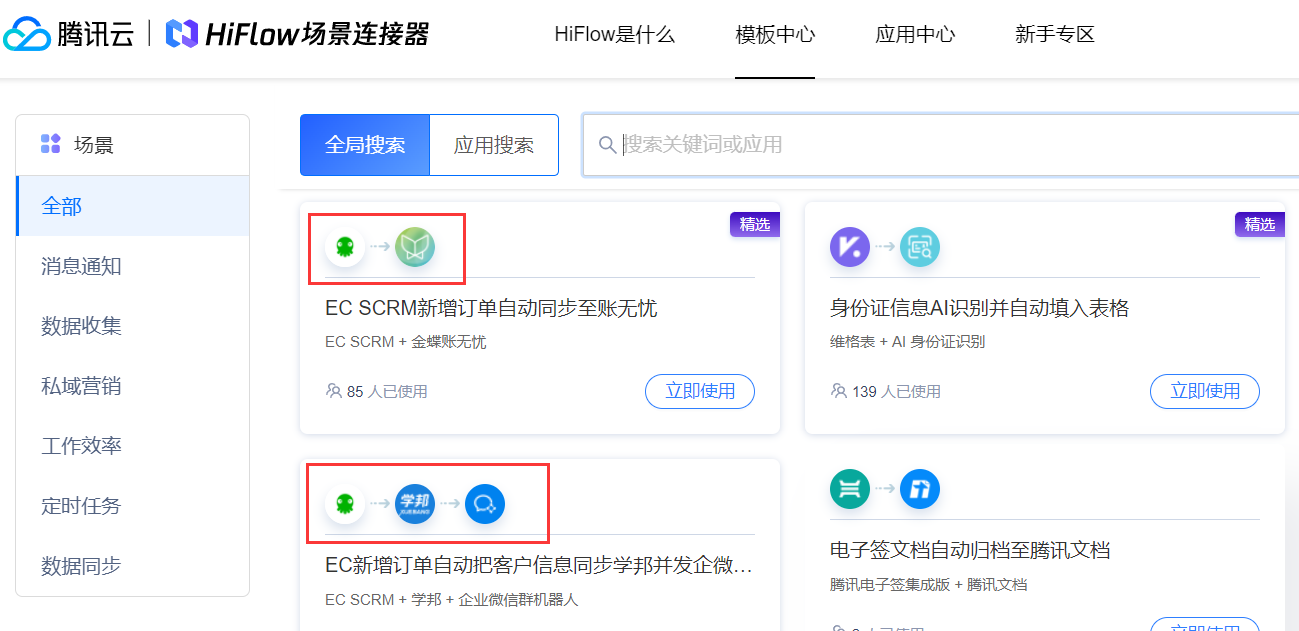Click the 金蝶账无忧 butterfly icon
The height and width of the screenshot is (631, 1299).
[x=414, y=247]
